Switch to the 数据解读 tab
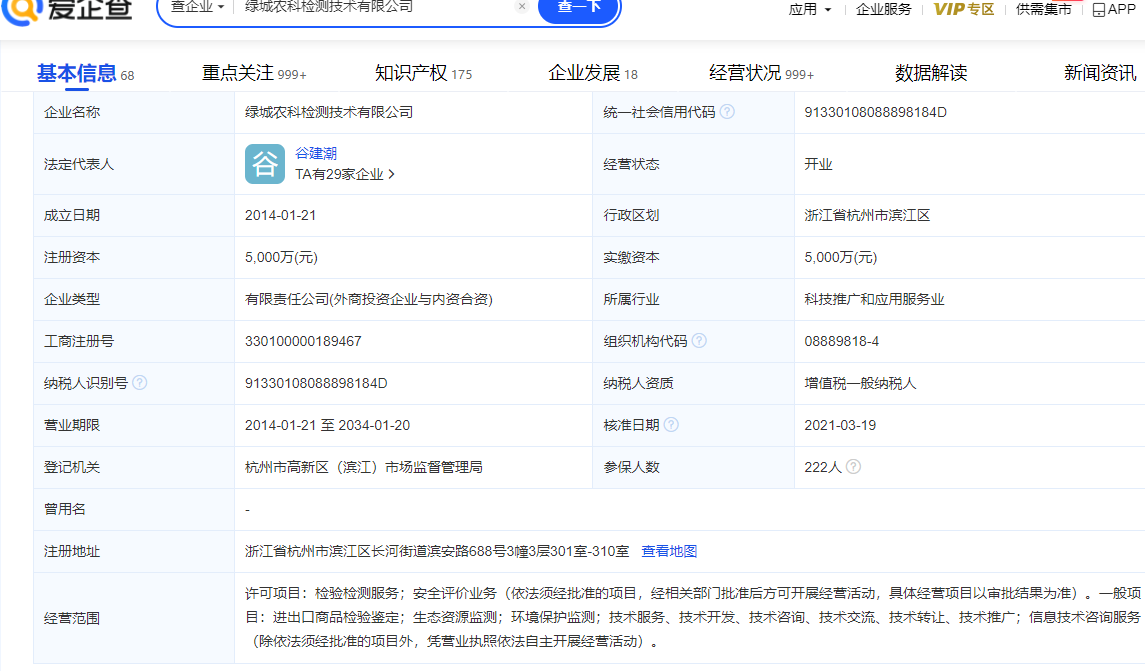Image resolution: width=1145 pixels, height=671 pixels. point(931,74)
